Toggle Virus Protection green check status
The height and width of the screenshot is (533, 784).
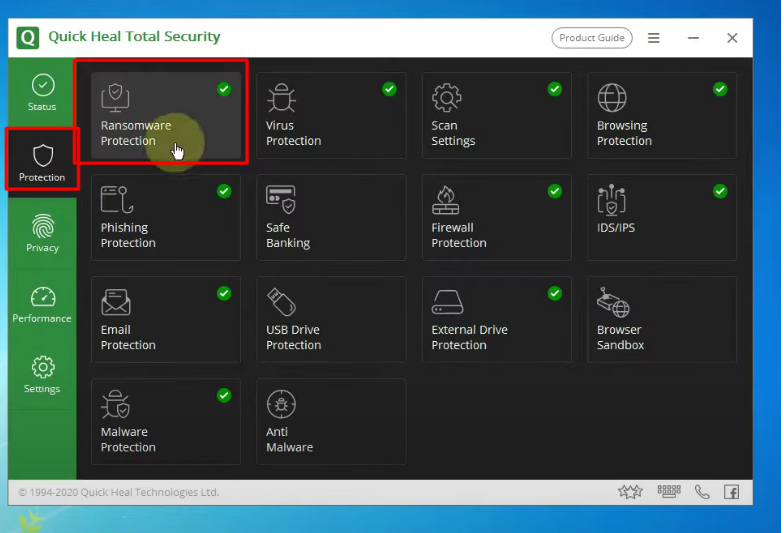coord(390,89)
